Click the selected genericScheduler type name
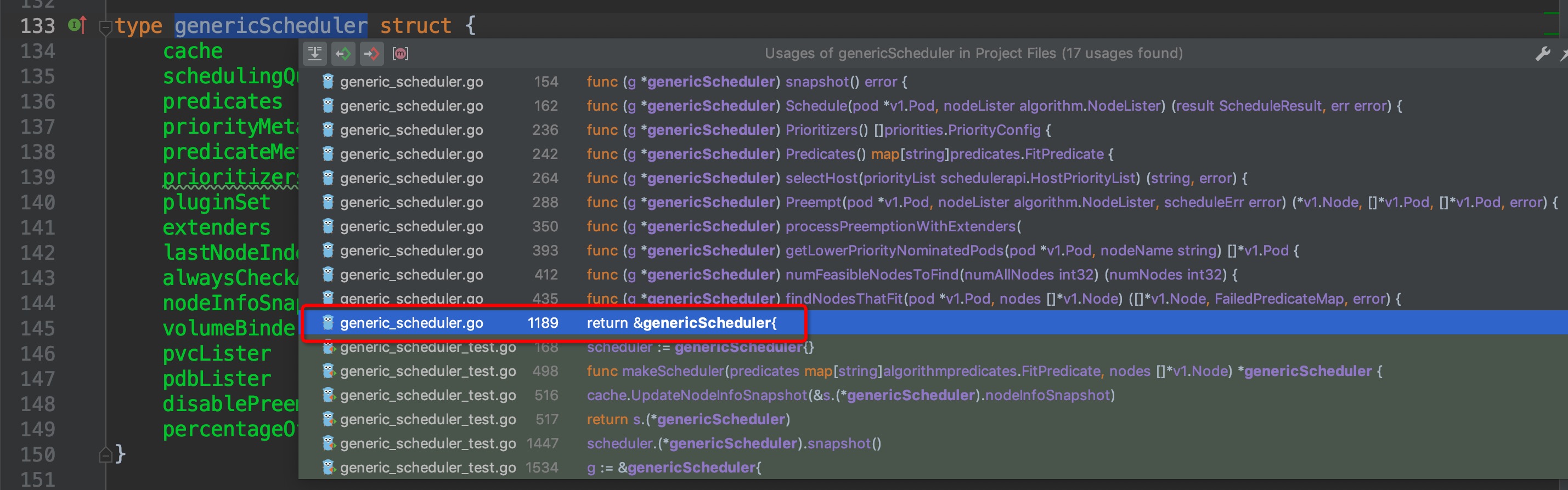1568x490 pixels. coord(271,26)
